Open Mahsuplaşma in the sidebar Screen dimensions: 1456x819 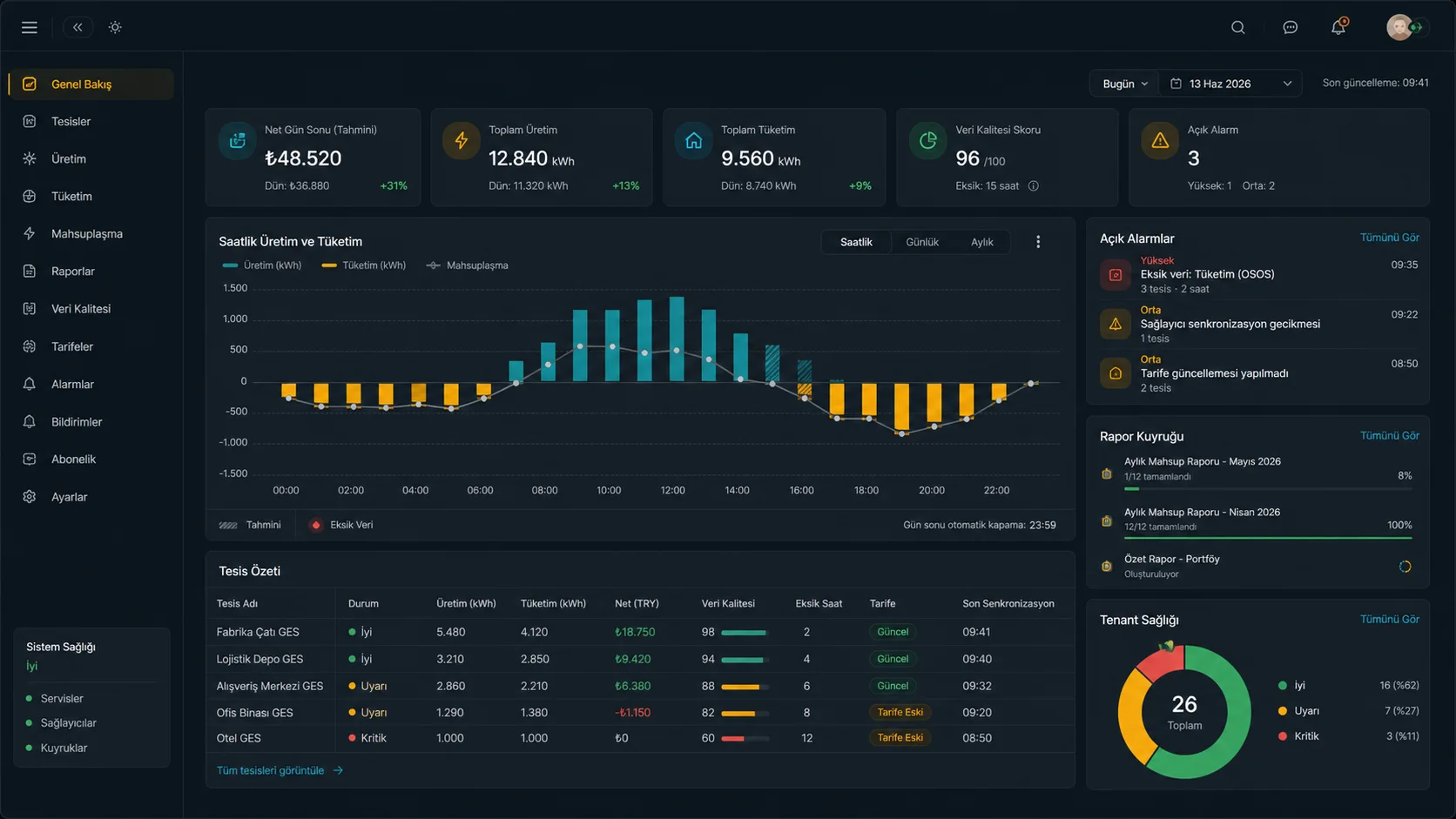click(x=91, y=234)
